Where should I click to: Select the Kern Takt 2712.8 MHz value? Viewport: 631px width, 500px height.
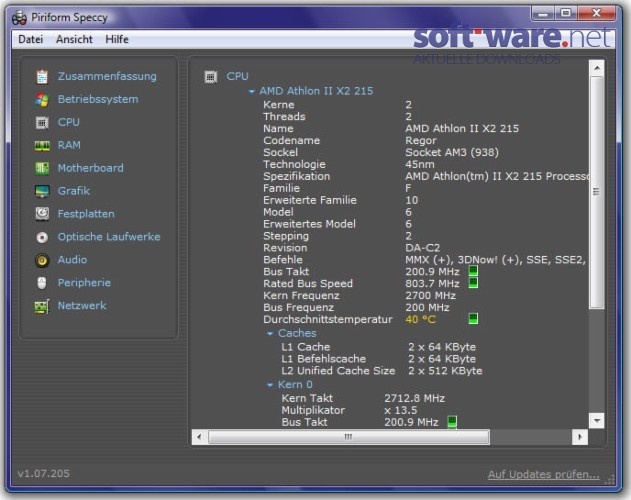(414, 398)
